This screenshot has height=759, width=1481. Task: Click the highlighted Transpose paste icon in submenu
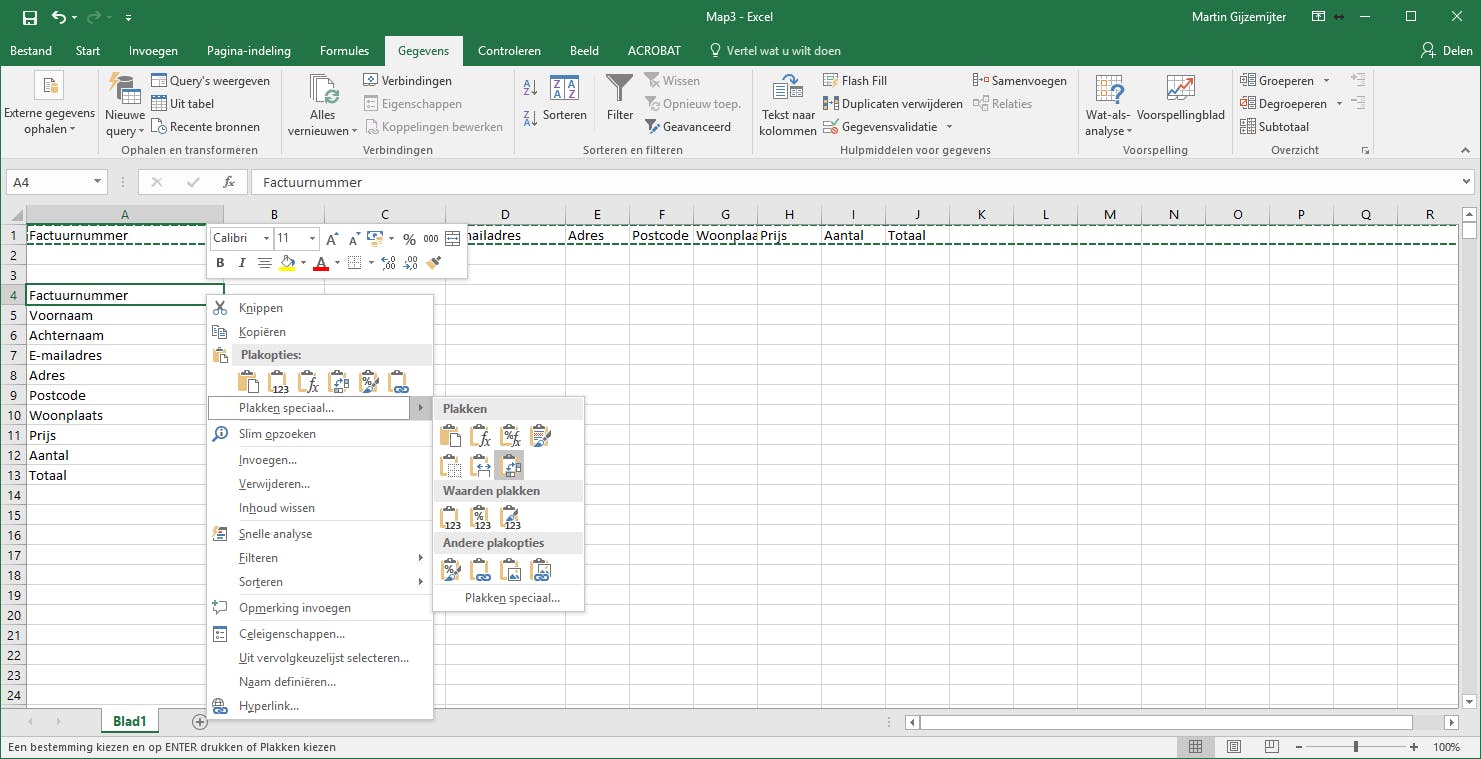pos(510,465)
